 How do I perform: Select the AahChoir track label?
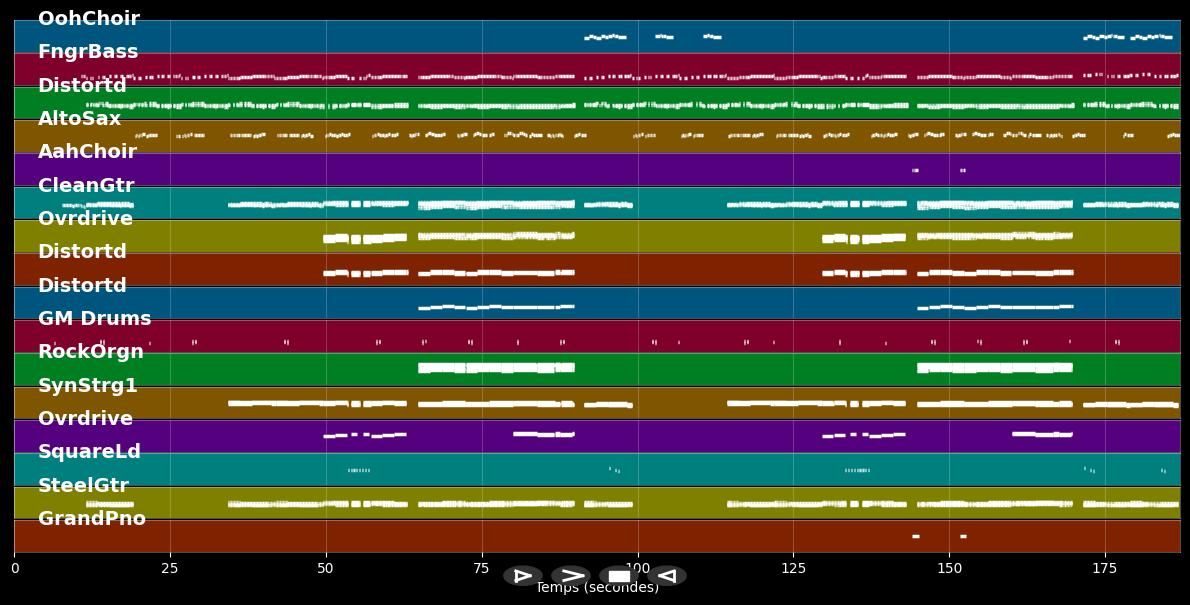tap(87, 152)
